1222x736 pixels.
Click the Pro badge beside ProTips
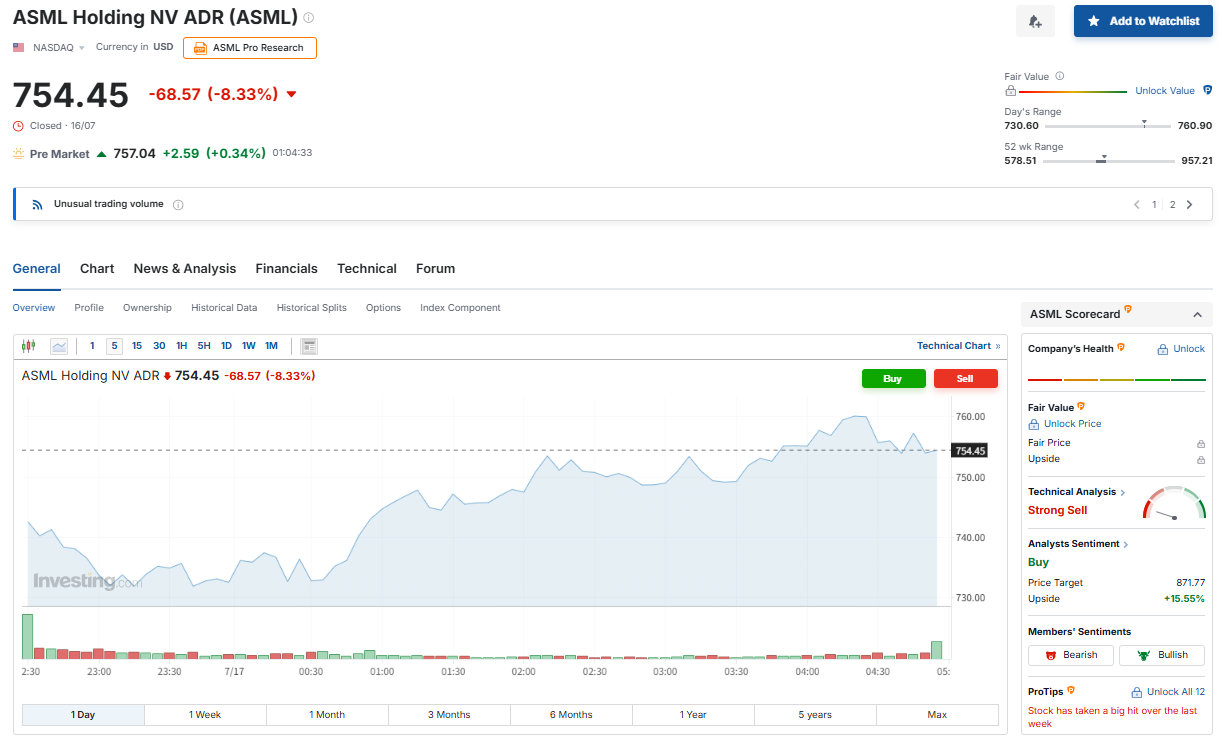(1071, 690)
